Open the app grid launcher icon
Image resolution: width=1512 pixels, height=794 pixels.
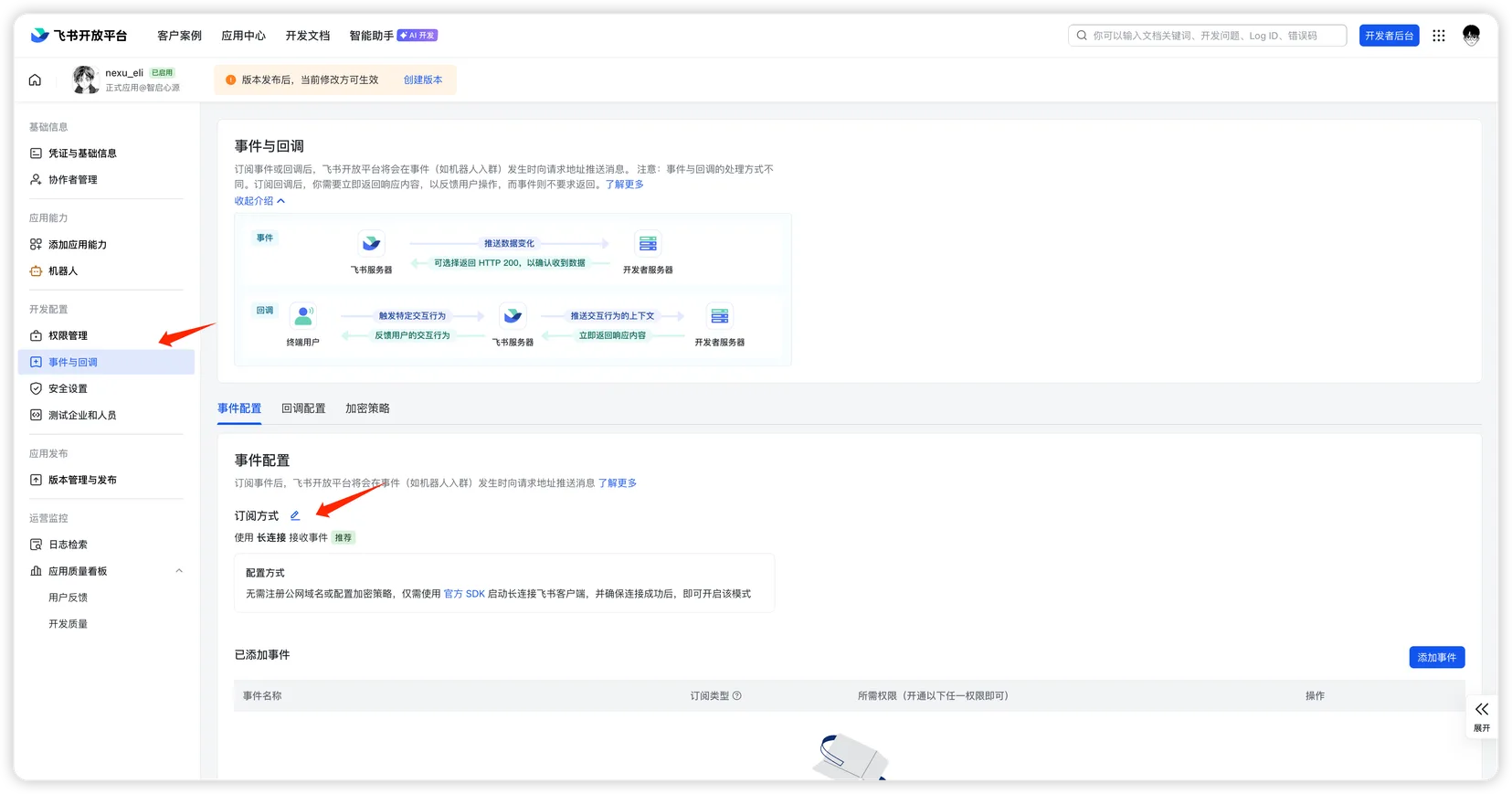coord(1439,36)
